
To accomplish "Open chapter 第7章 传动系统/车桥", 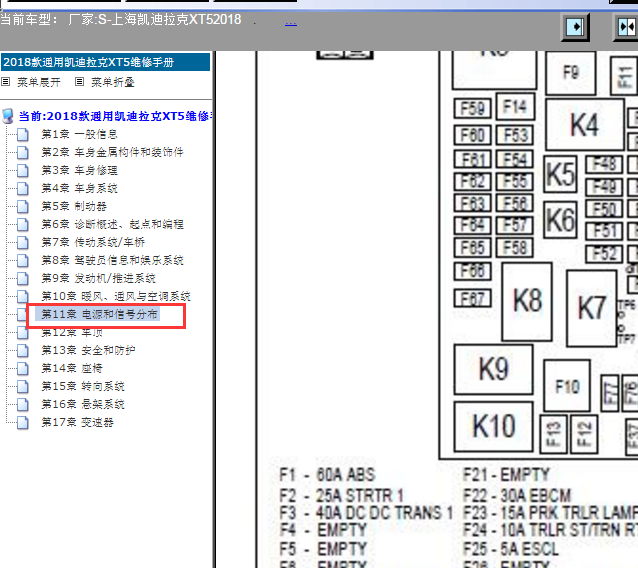I will [x=93, y=242].
